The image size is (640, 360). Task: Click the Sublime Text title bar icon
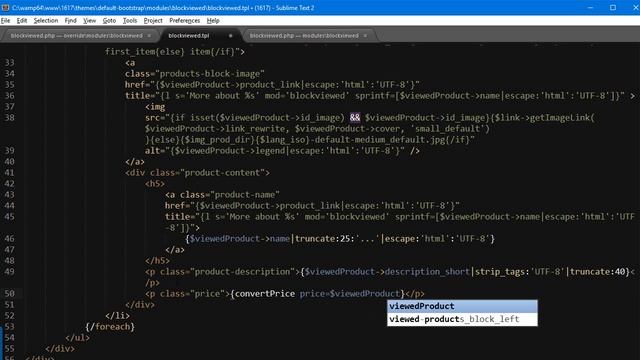pos(5,7)
